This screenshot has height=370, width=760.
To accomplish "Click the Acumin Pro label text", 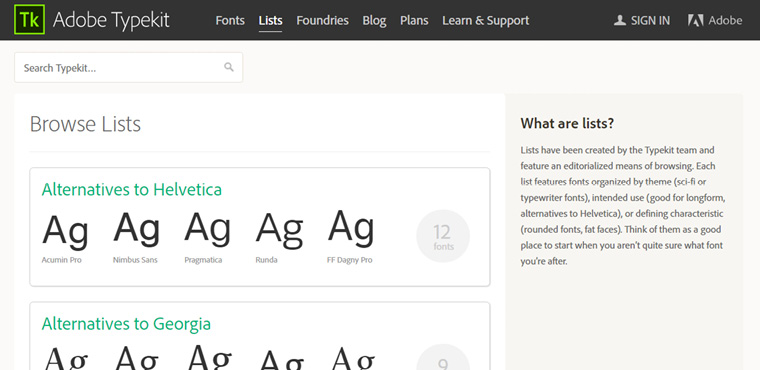I will pos(62,260).
